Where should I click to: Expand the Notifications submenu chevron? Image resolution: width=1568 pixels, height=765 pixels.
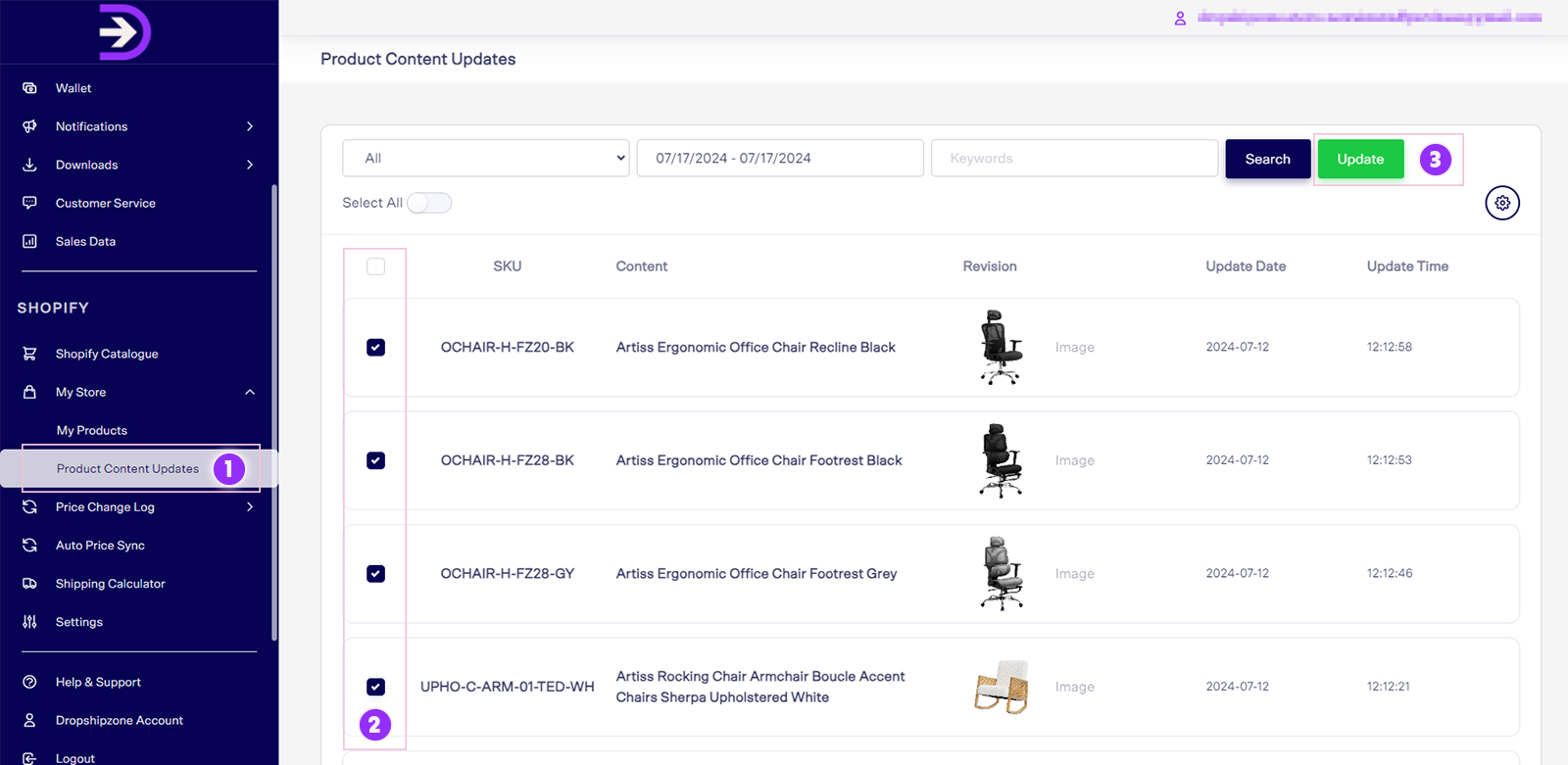coord(250,126)
